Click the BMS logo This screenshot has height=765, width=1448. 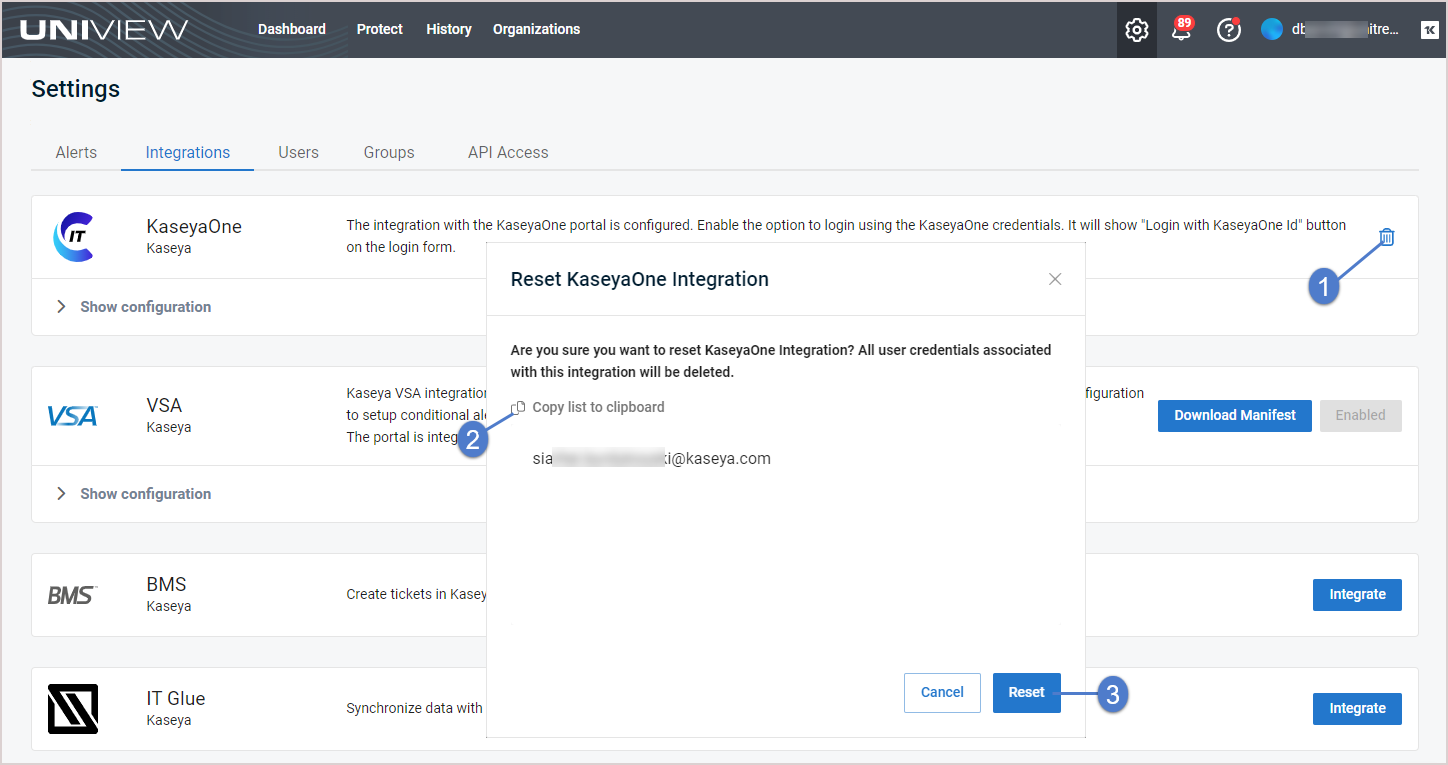click(x=72, y=595)
